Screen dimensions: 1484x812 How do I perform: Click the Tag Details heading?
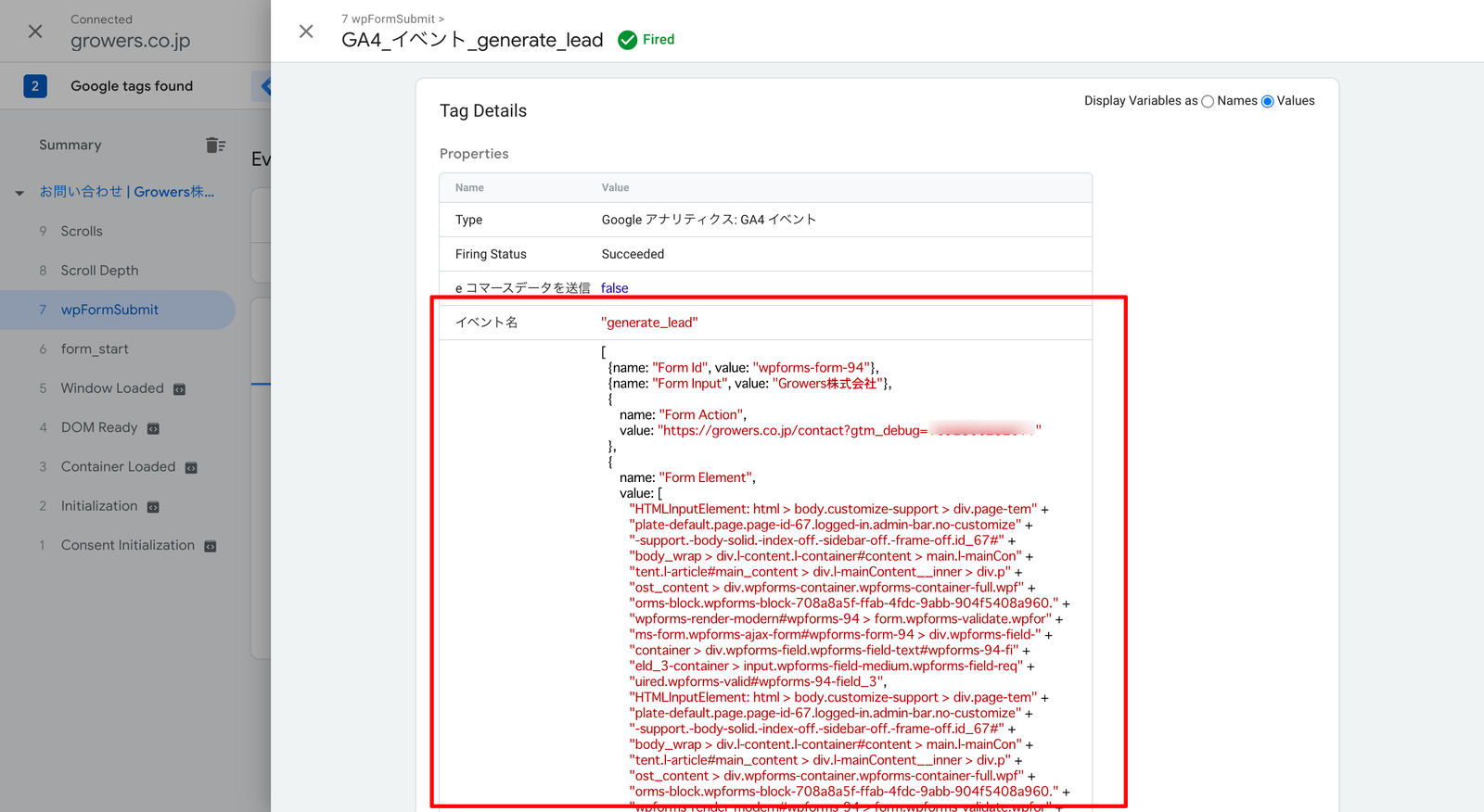(483, 111)
